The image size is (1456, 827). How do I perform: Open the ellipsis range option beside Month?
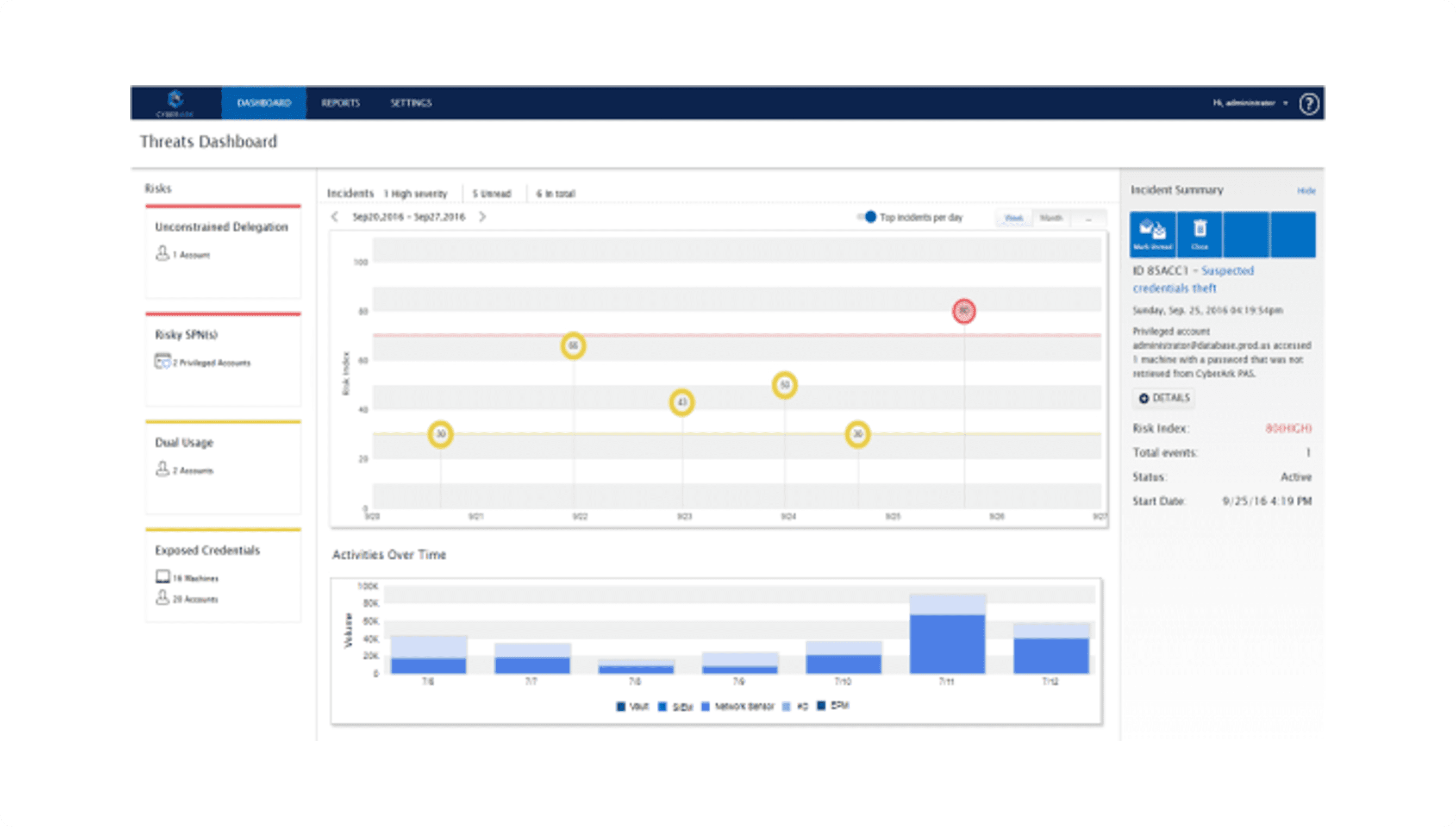1089,218
